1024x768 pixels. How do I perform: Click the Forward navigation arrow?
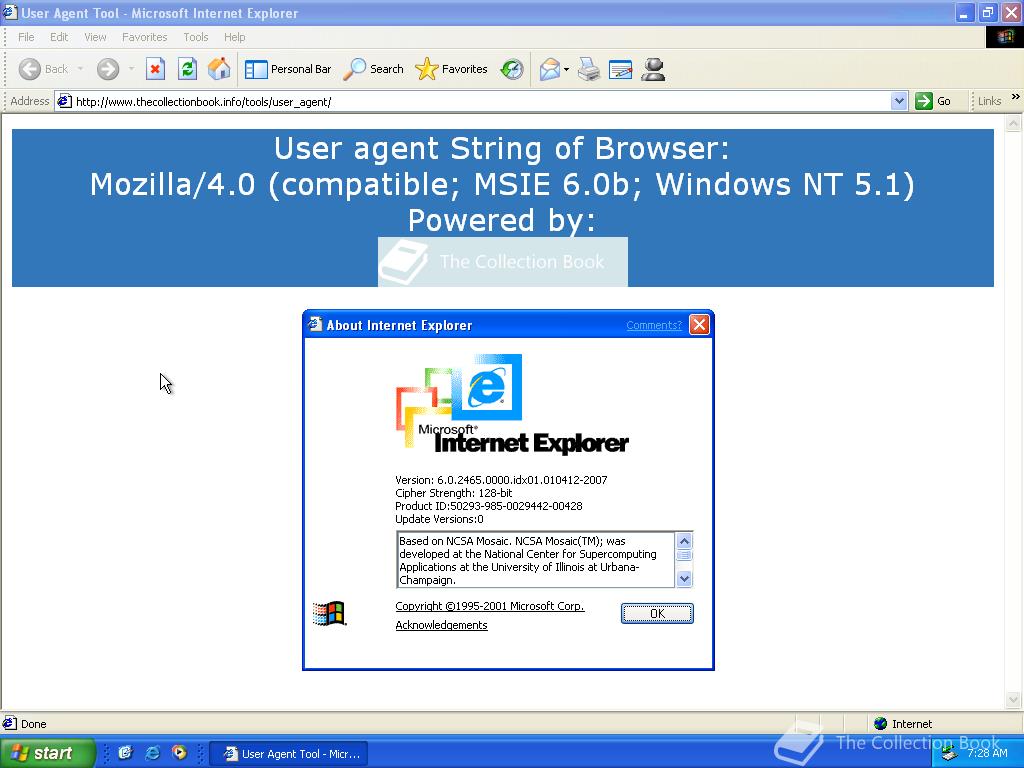(x=108, y=69)
